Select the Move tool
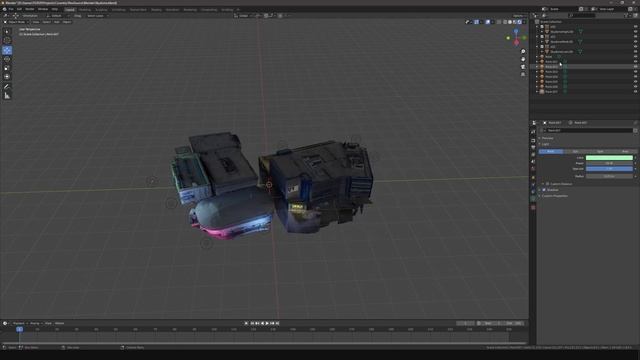 coord(7,50)
